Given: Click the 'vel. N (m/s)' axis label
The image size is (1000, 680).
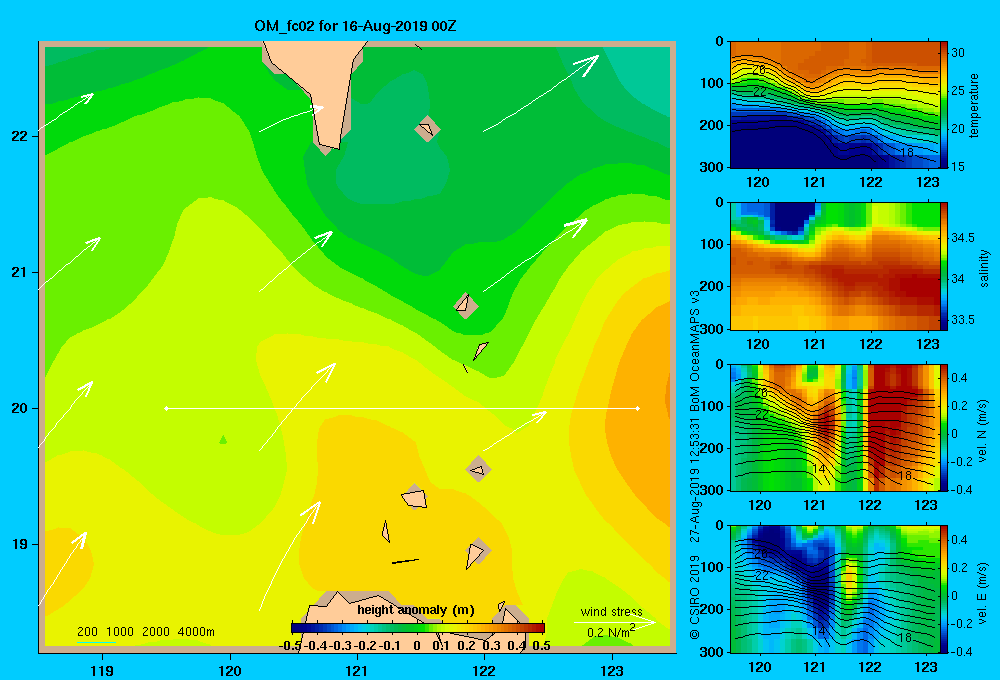Looking at the screenshot, I should click(x=983, y=431).
